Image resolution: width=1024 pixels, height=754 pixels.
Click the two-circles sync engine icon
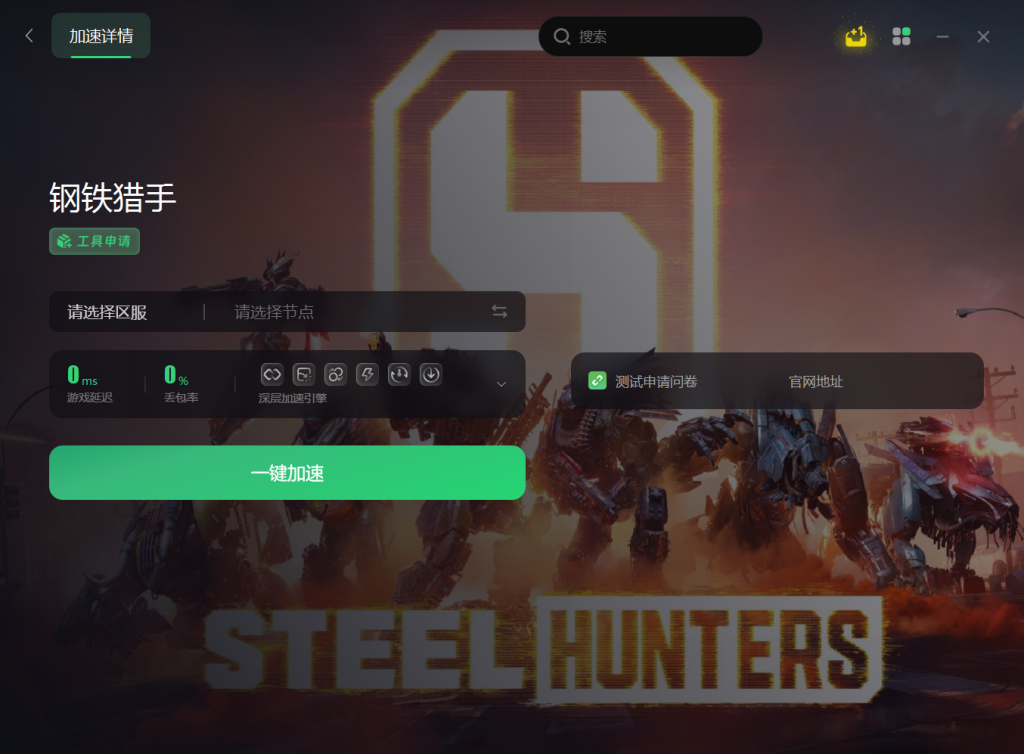point(336,375)
